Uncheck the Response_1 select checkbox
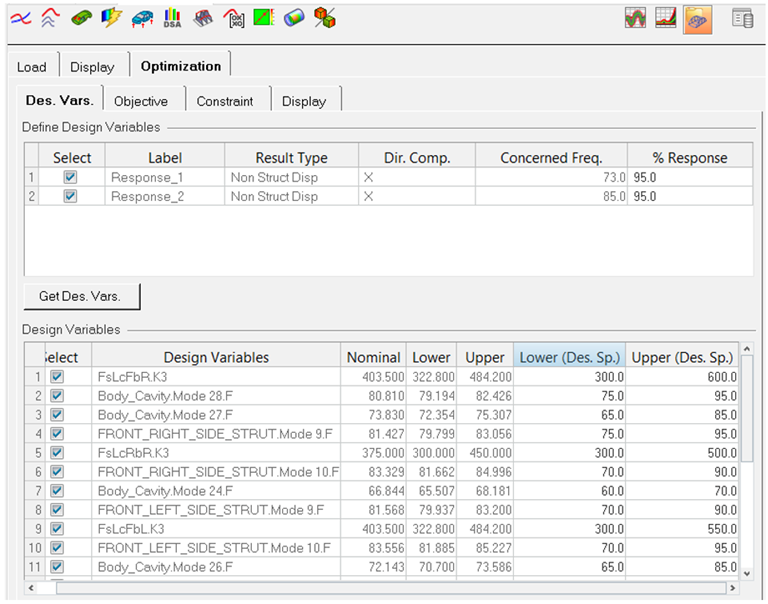Viewport: 768px width, 604px height. [x=70, y=177]
